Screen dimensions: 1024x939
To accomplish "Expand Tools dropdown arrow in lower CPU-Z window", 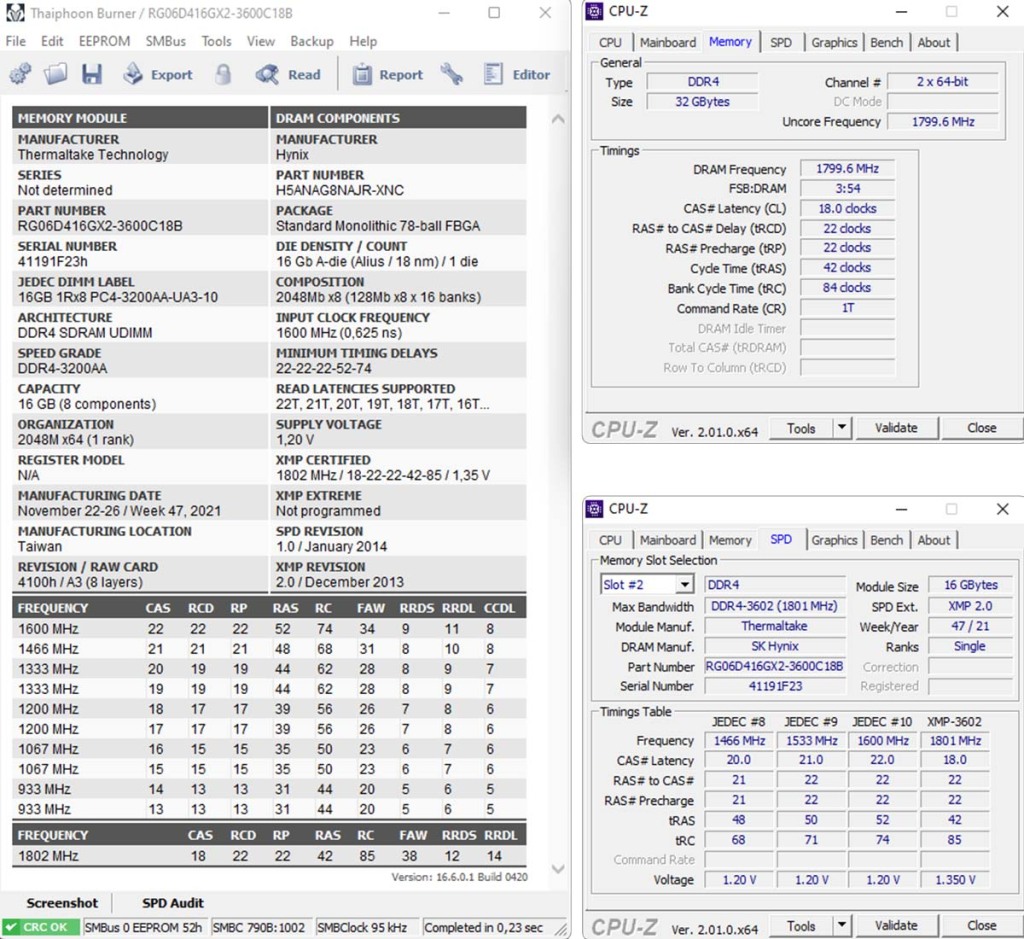I will [842, 925].
